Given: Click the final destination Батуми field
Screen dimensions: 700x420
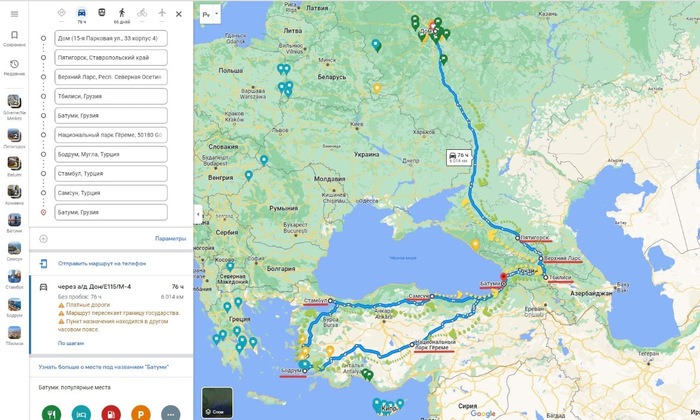Looking at the screenshot, I should pos(111,212).
